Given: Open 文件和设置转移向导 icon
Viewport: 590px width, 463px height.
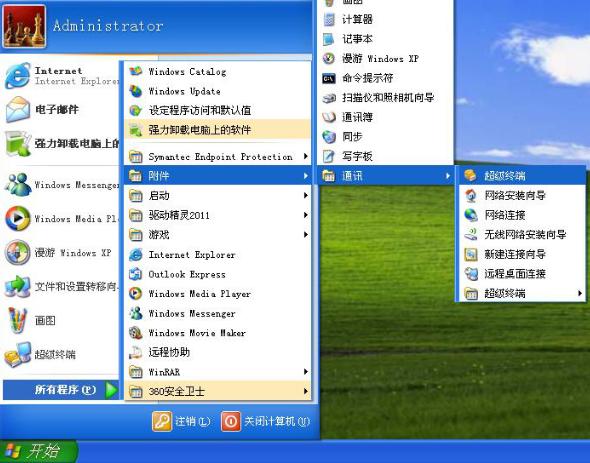Looking at the screenshot, I should tap(18, 286).
